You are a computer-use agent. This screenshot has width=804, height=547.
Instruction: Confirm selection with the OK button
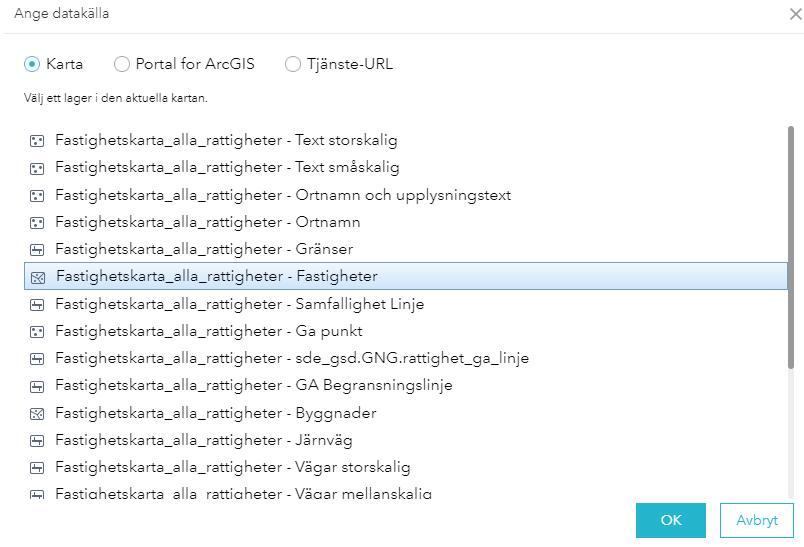click(671, 520)
